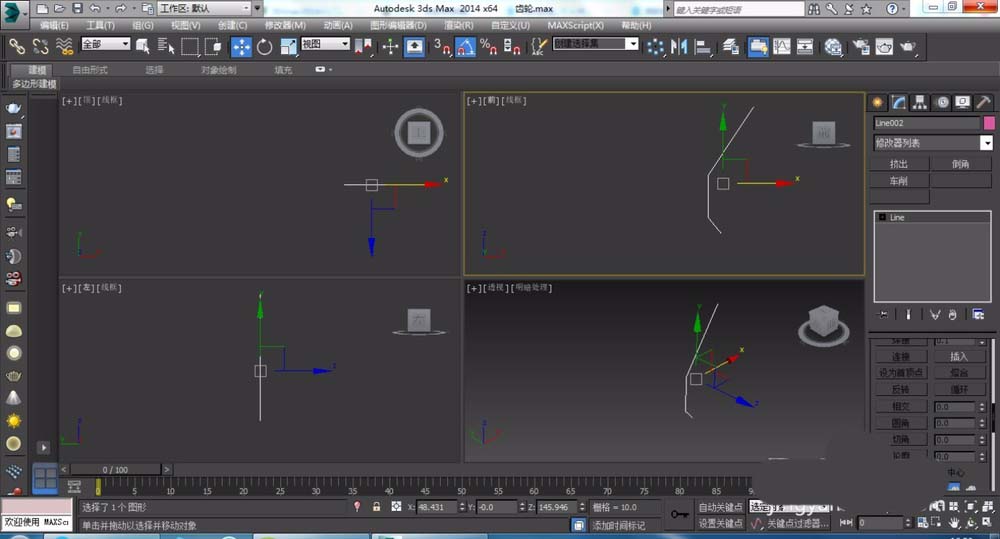The height and width of the screenshot is (539, 1000).
Task: Click the 车削 (Lathe) modifier button
Action: click(x=900, y=181)
